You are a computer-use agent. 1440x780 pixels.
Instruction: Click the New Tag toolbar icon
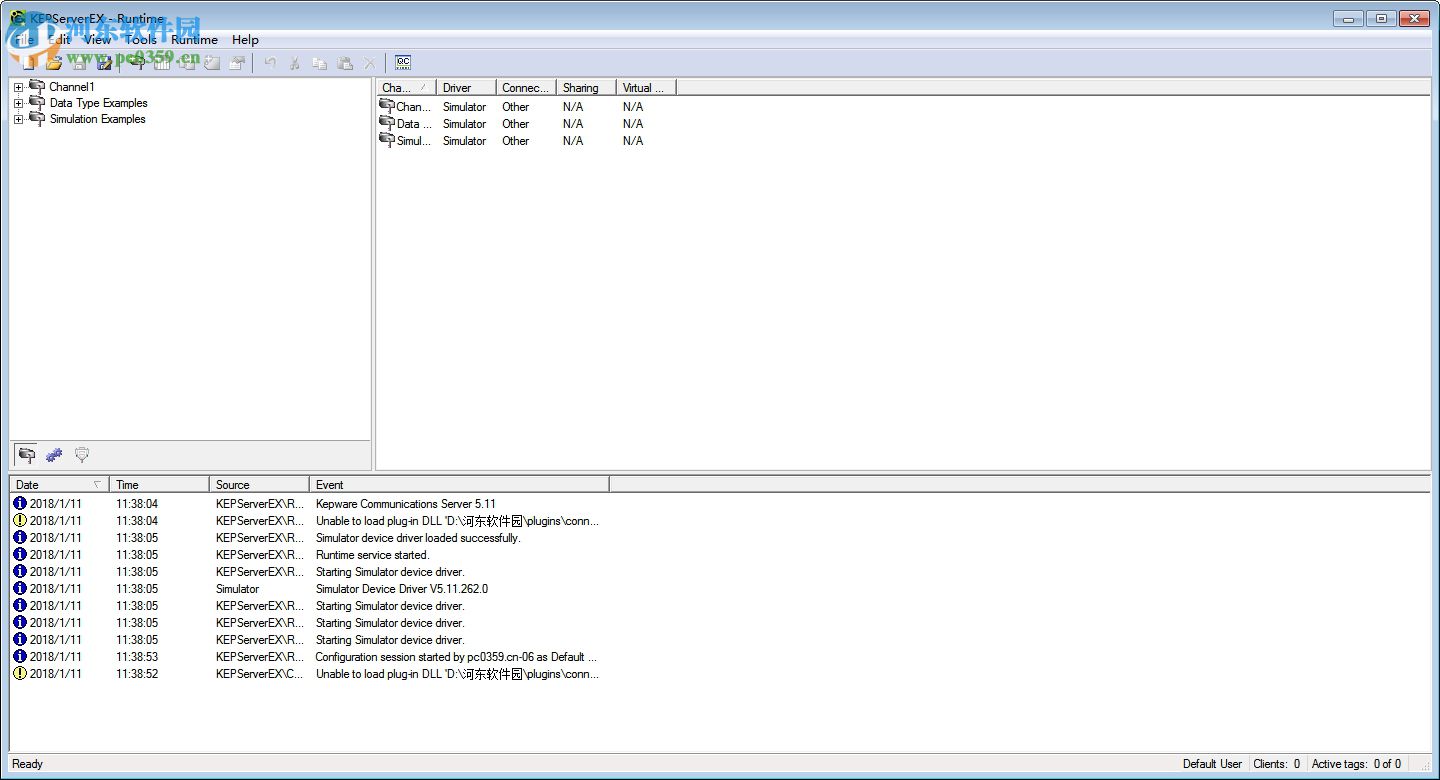[212, 63]
